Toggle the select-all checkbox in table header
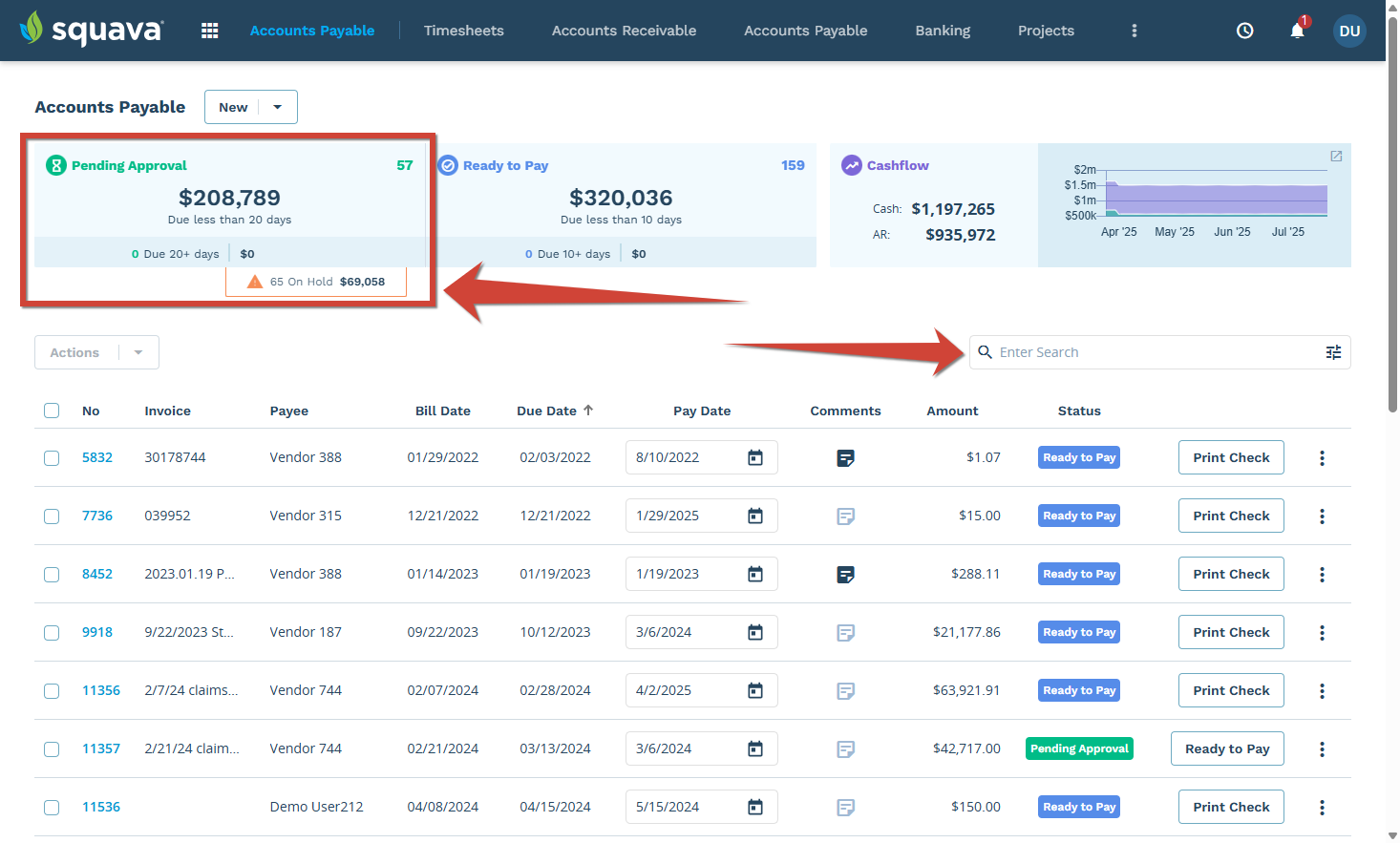1400x843 pixels. point(52,411)
